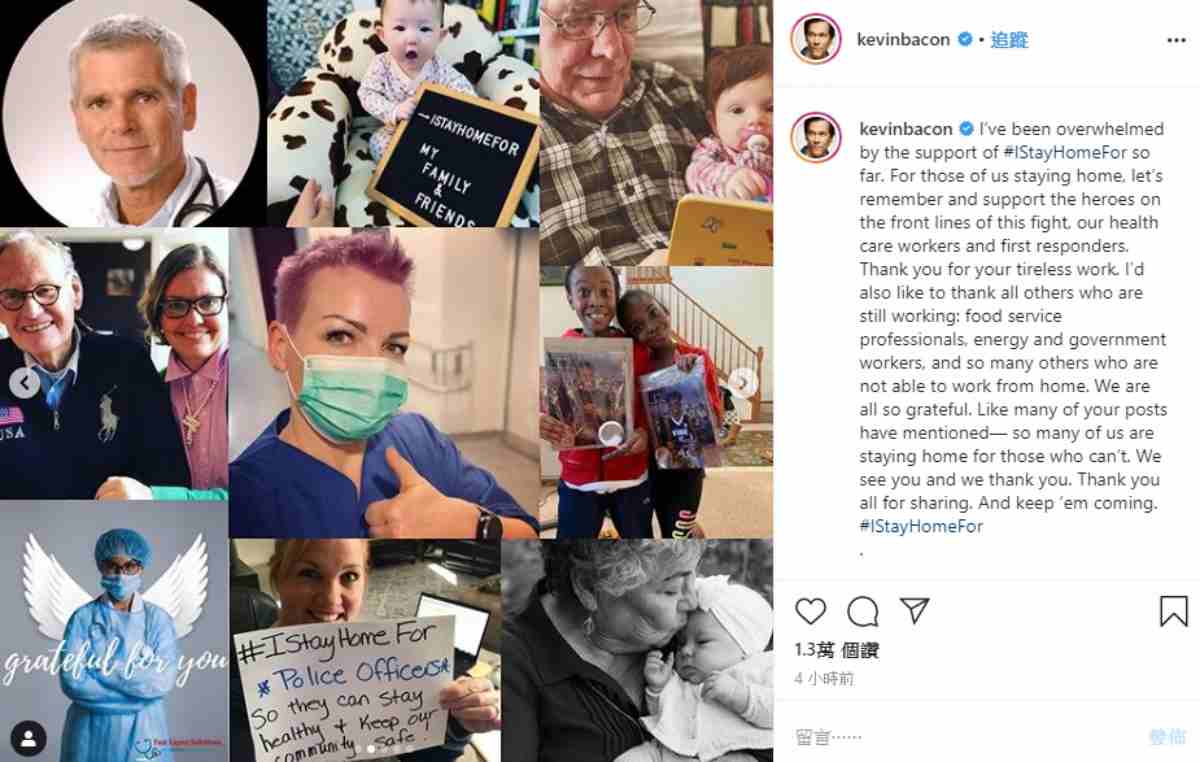Image resolution: width=1200 pixels, height=762 pixels.
Task: Click the 追蹤 follow button
Action: tap(1010, 40)
